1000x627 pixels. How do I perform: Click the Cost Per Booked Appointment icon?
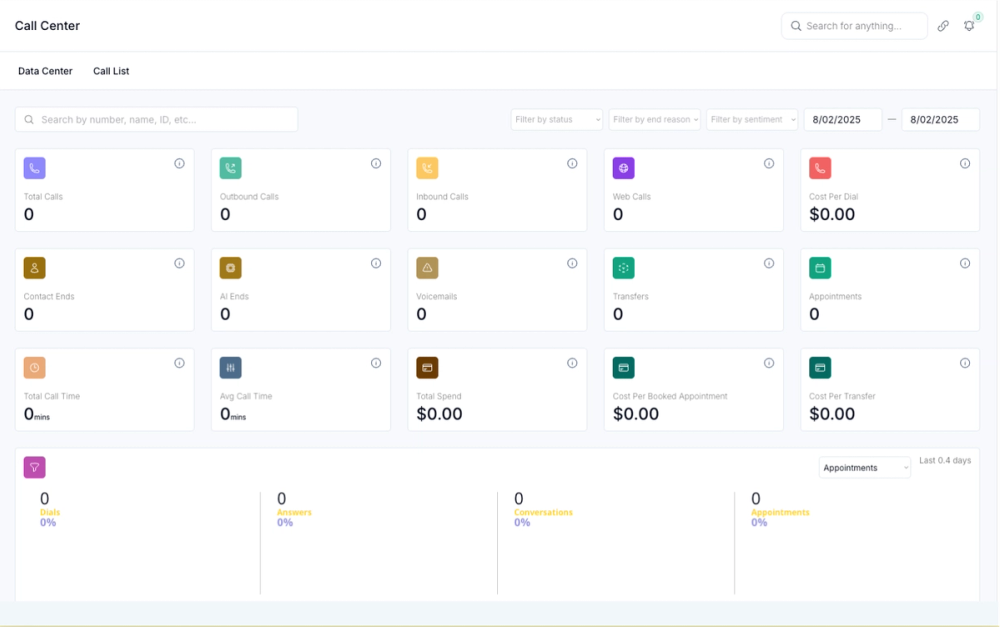pos(624,367)
